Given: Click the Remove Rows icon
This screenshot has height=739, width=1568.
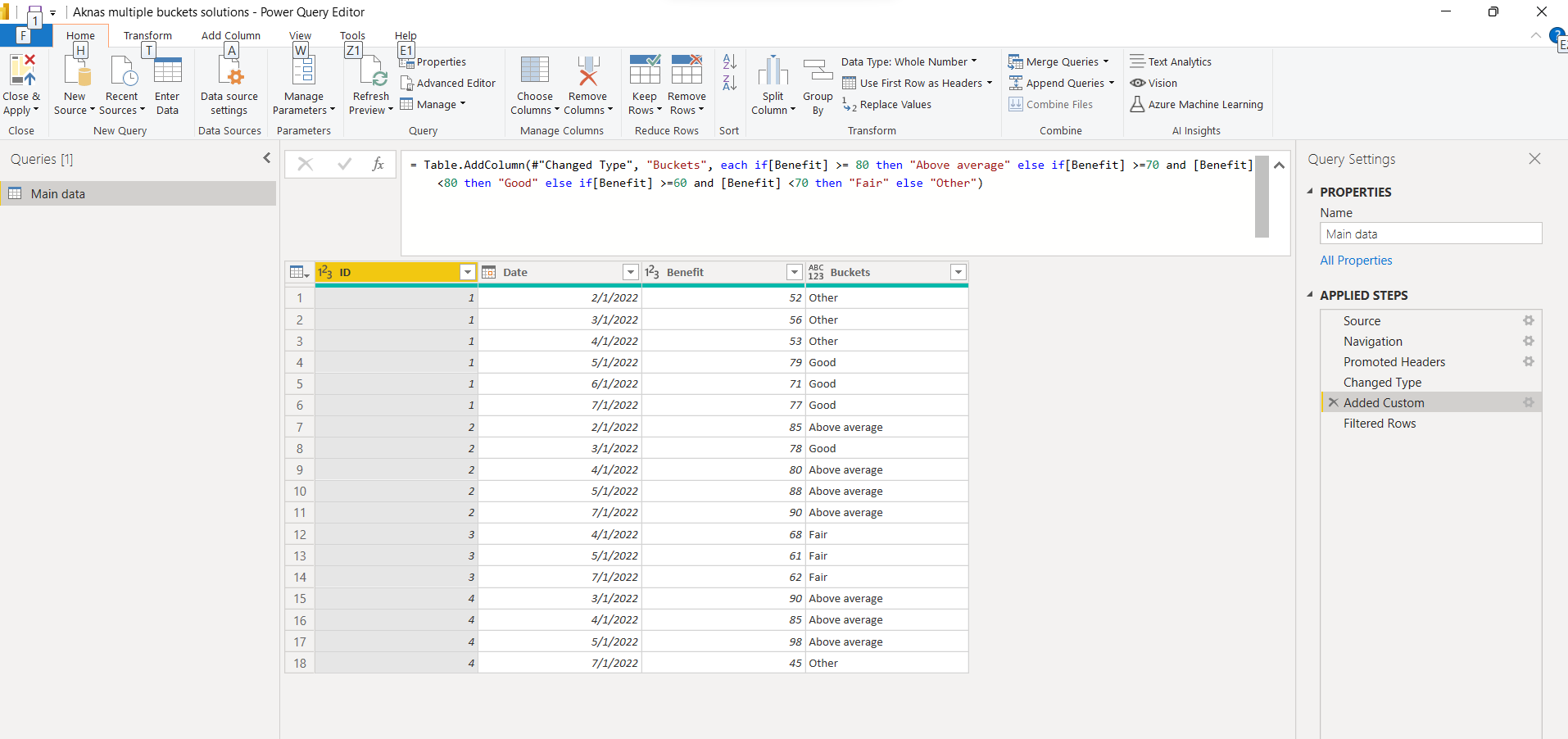Looking at the screenshot, I should pos(687,70).
